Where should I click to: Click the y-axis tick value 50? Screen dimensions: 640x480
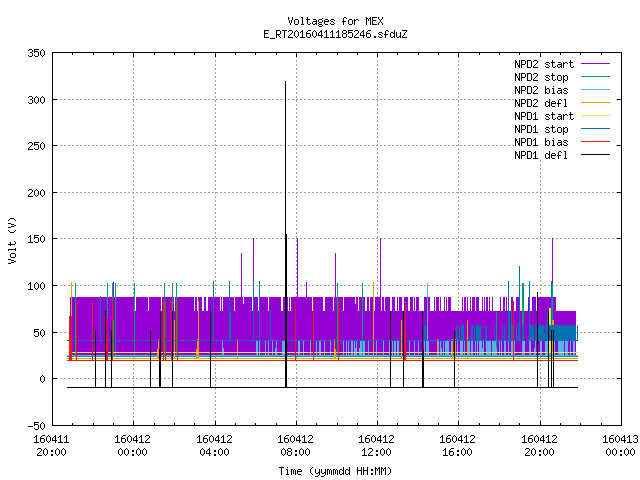40,333
